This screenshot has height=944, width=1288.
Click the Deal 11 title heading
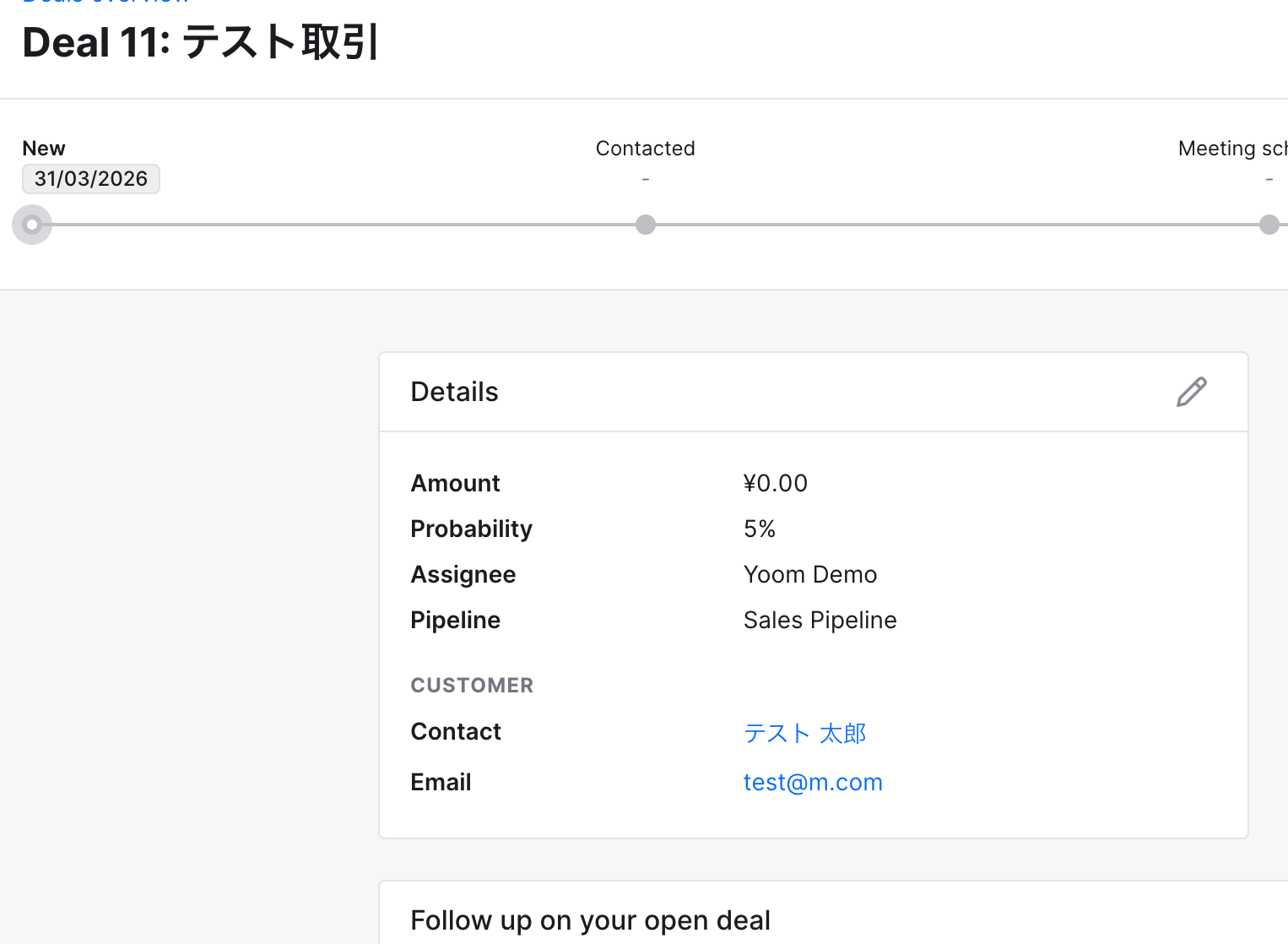(x=200, y=43)
